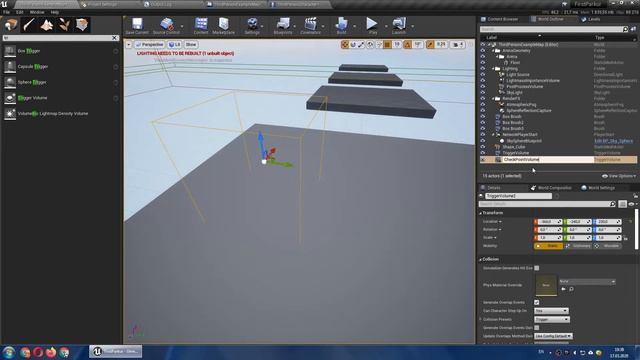Uncheck Generate Overlap Events checkbox

click(537, 302)
